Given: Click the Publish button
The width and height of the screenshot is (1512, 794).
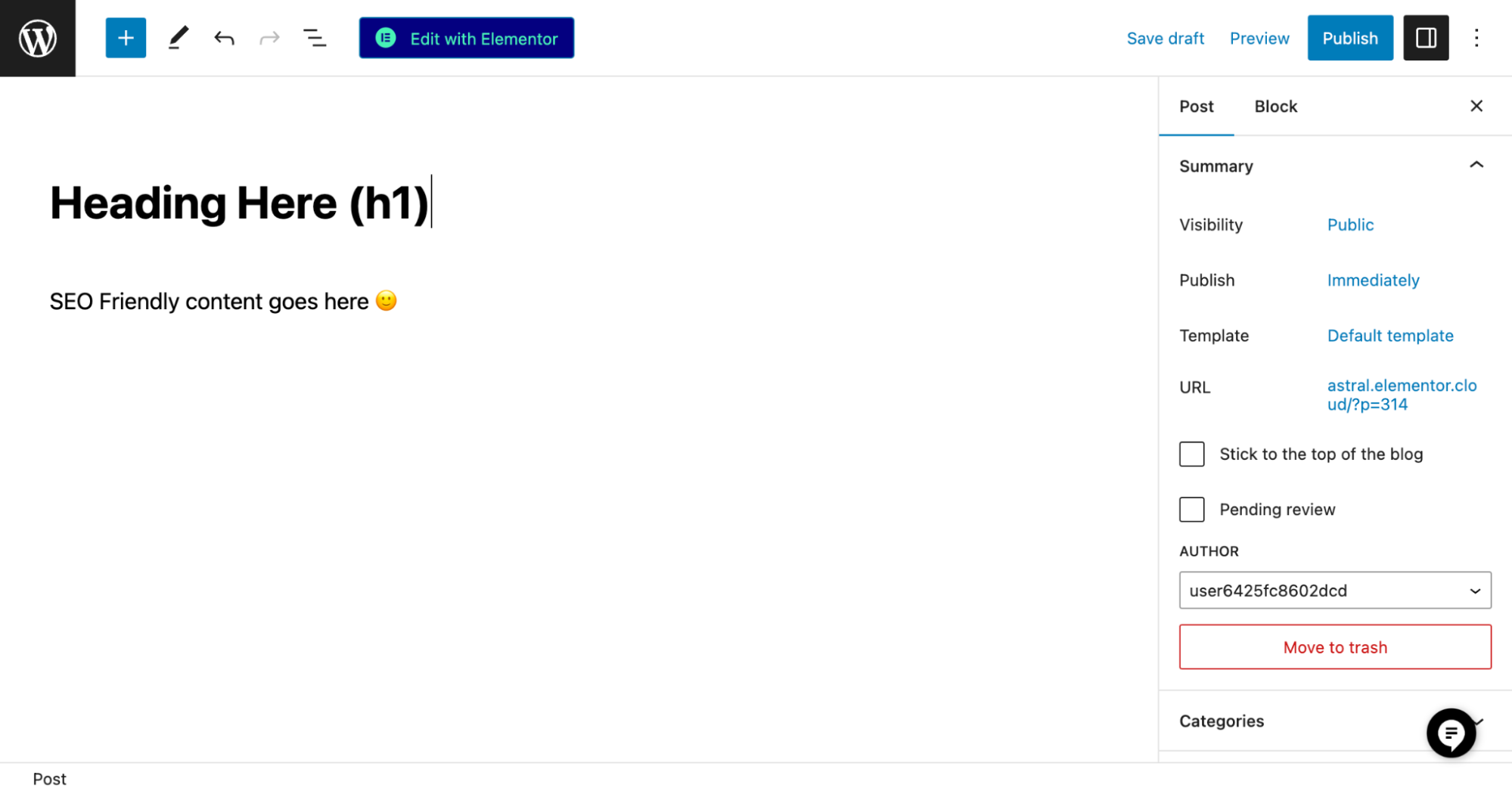Looking at the screenshot, I should (1349, 38).
